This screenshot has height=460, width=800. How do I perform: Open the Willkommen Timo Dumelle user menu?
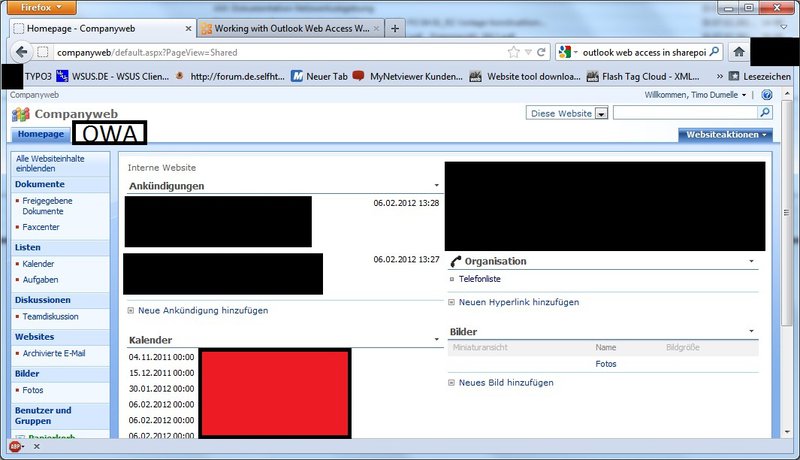tap(695, 95)
